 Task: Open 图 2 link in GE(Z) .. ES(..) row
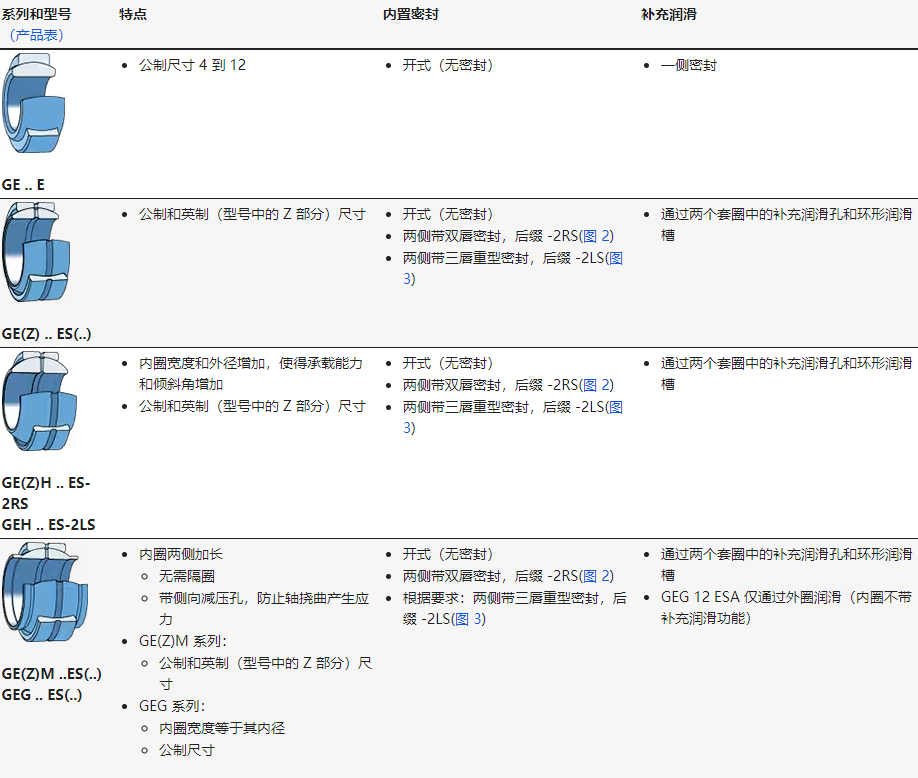click(x=598, y=236)
